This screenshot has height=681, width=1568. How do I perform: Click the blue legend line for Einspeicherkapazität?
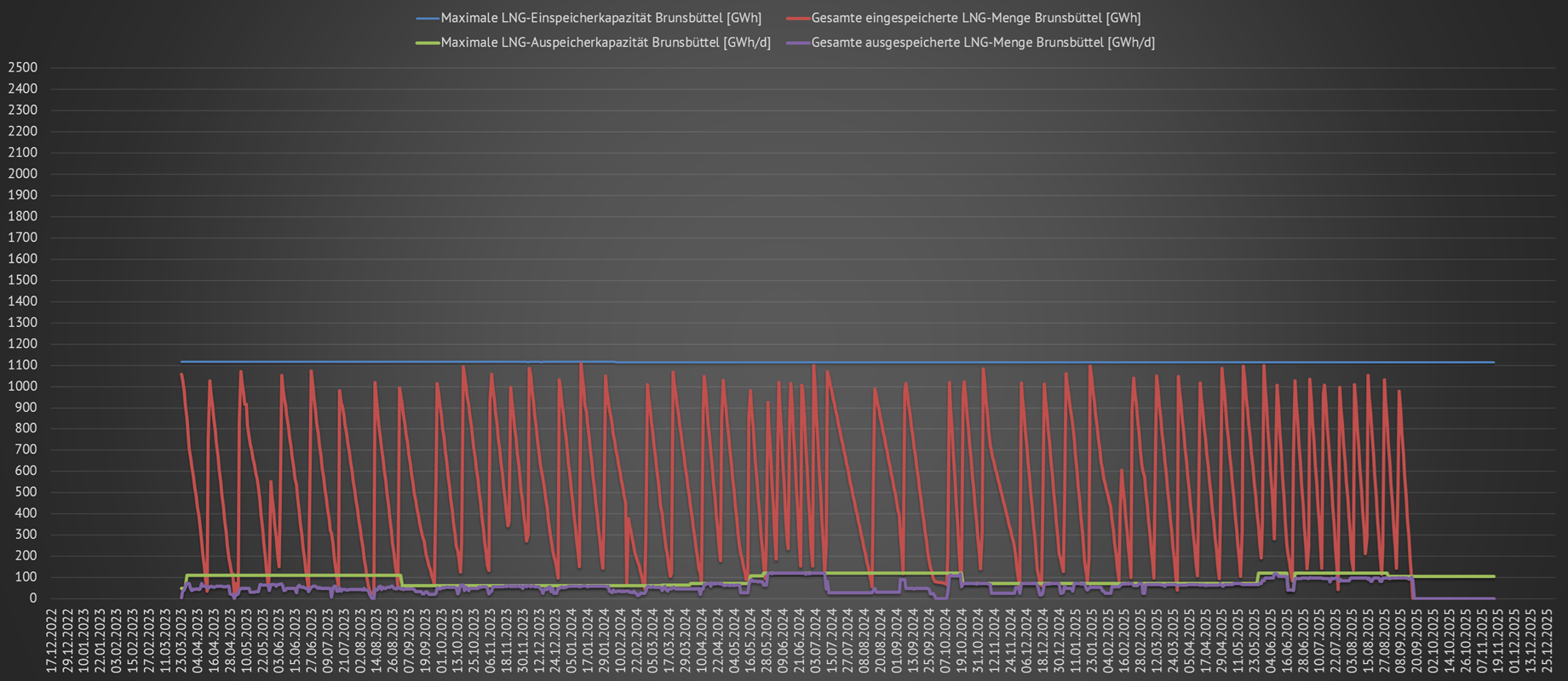428,18
